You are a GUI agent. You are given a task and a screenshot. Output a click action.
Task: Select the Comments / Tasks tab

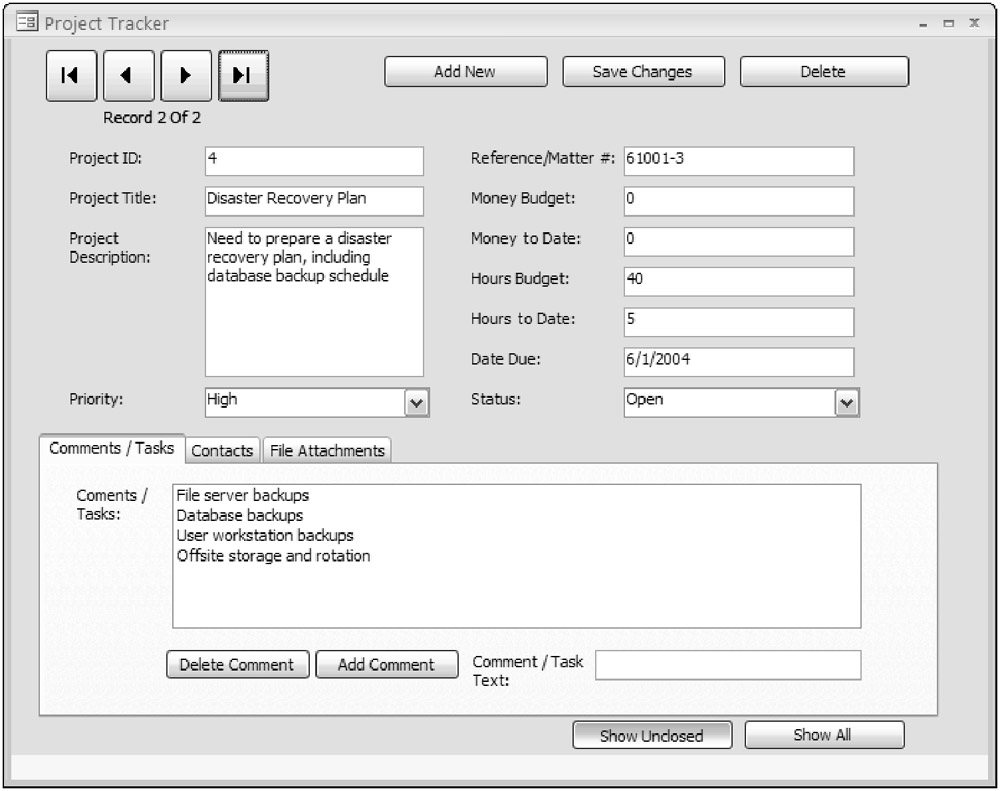pyautogui.click(x=111, y=449)
